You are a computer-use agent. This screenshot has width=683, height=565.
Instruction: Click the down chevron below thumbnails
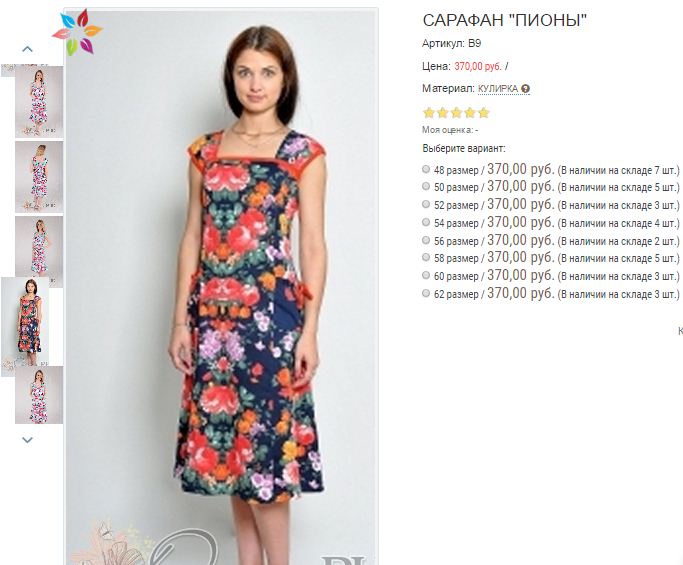(27, 440)
